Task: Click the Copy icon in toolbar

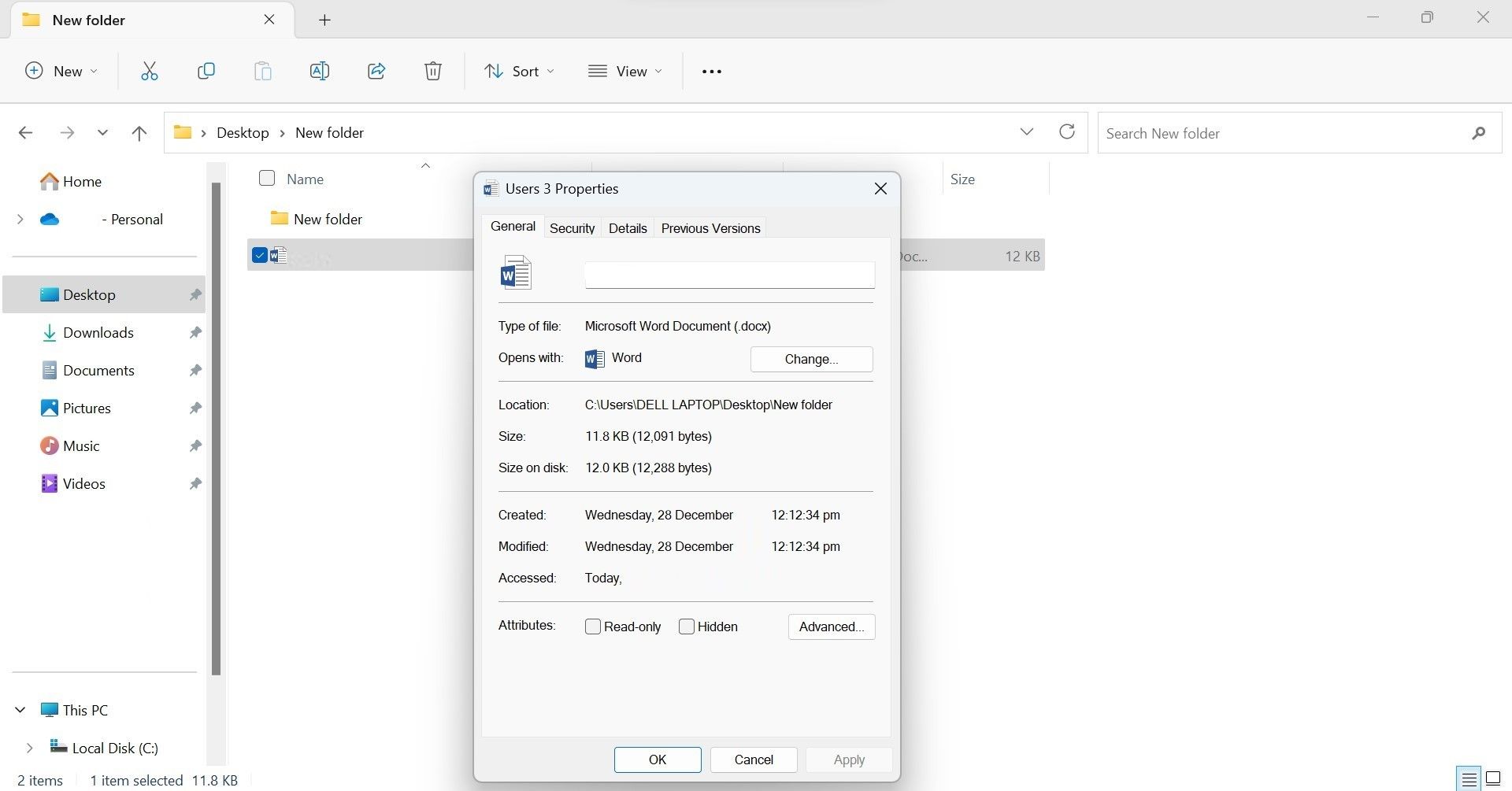Action: (206, 71)
